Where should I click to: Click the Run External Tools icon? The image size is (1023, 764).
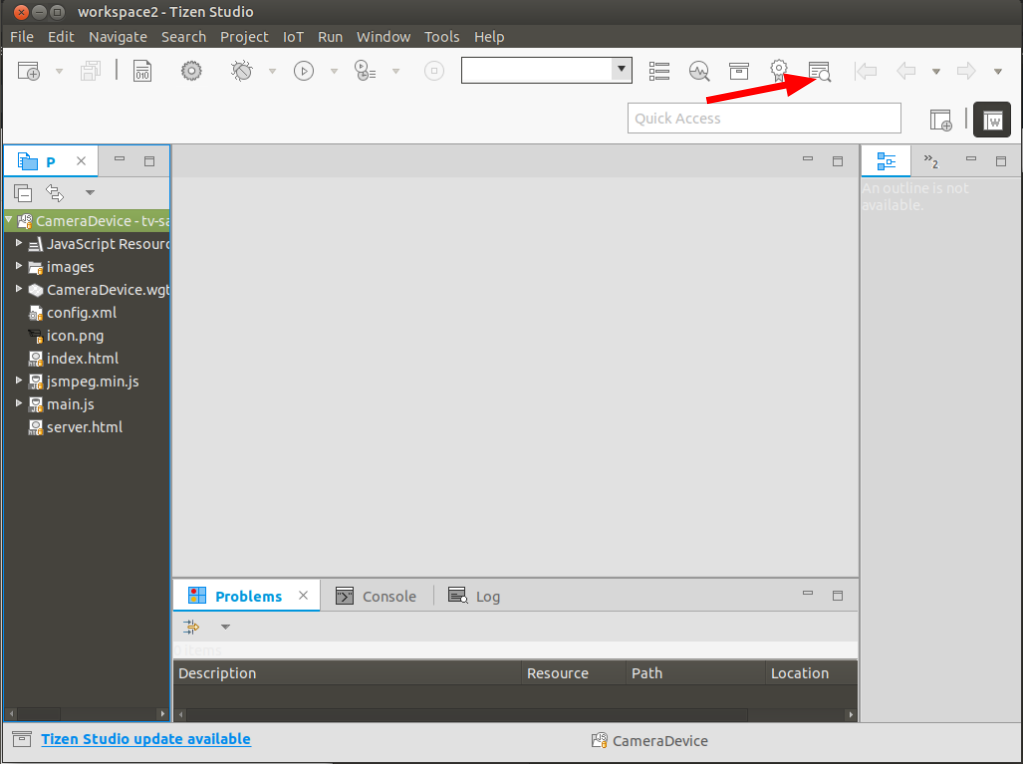pos(365,70)
